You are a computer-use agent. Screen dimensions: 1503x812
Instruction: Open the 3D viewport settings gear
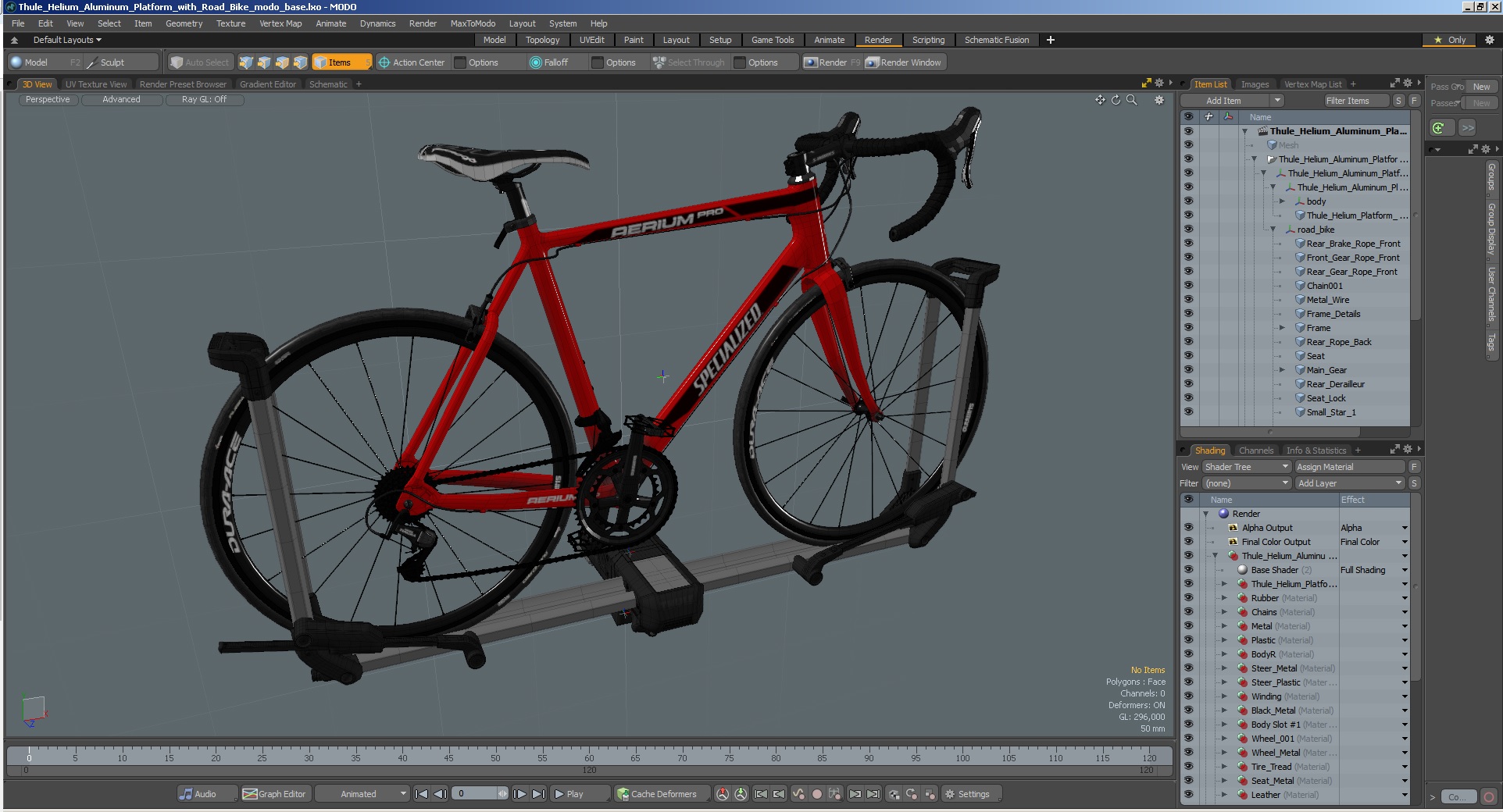pyautogui.click(x=1159, y=100)
